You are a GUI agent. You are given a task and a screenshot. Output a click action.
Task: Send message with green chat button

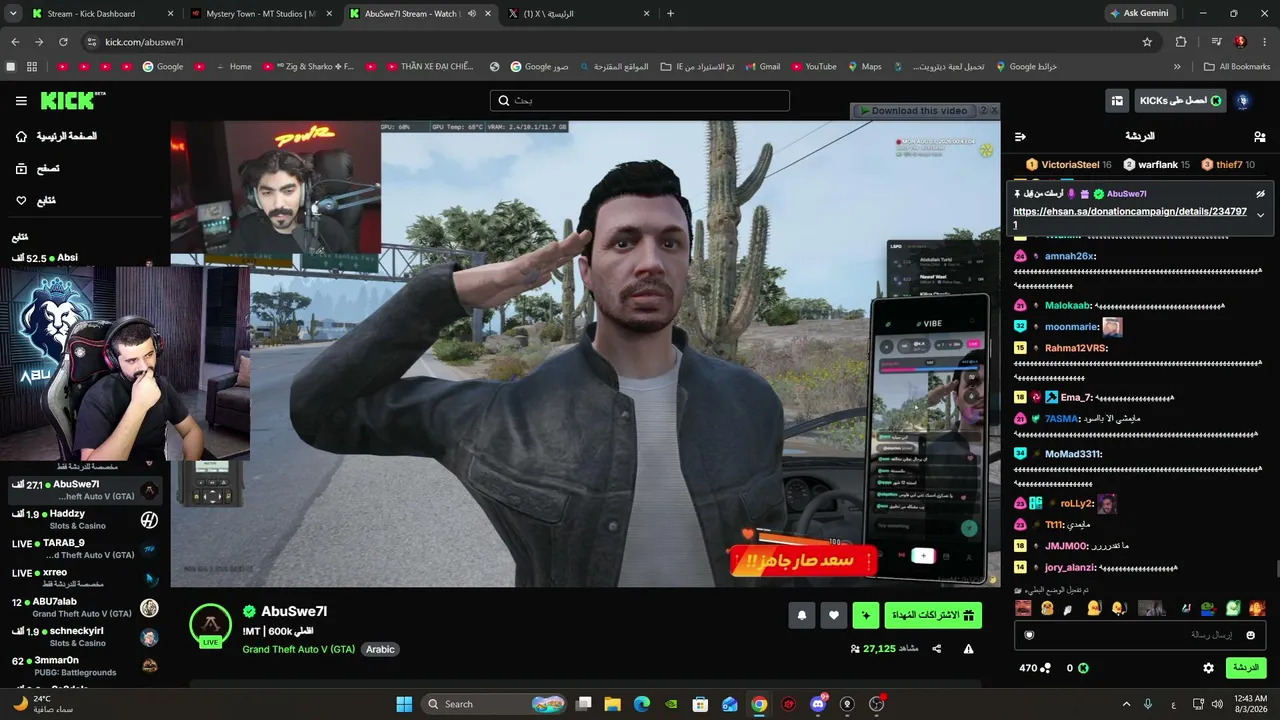(1245, 668)
